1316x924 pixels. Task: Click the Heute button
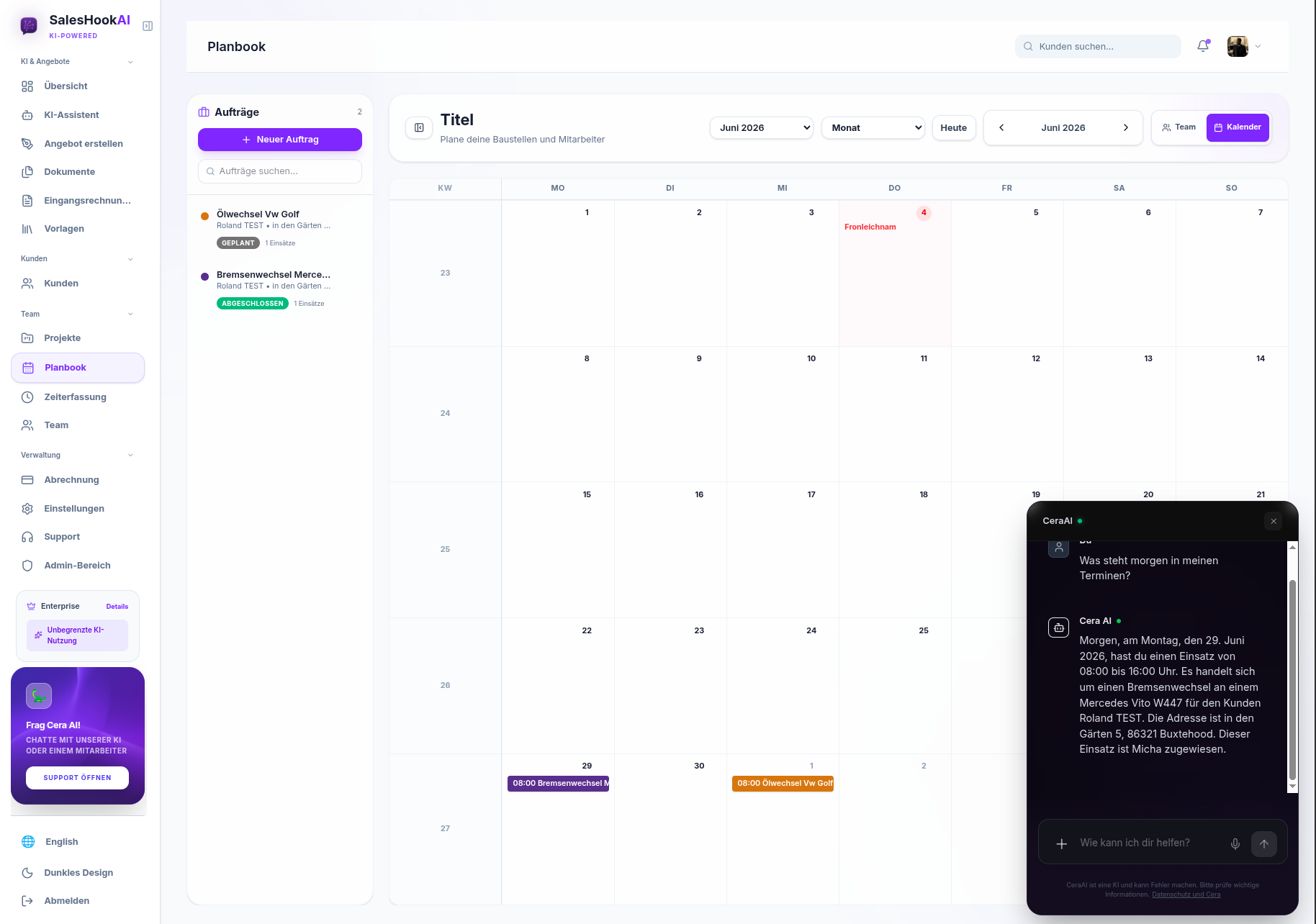954,127
